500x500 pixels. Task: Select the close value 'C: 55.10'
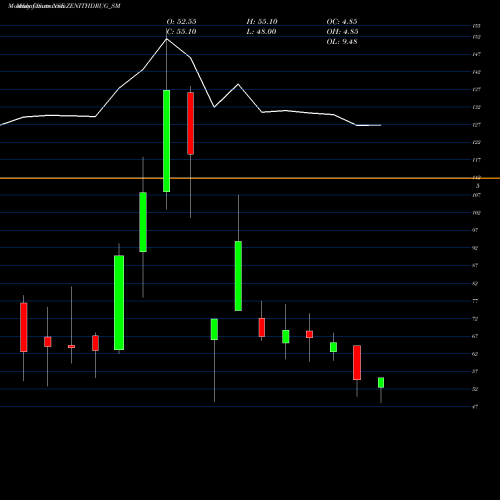coord(181,31)
